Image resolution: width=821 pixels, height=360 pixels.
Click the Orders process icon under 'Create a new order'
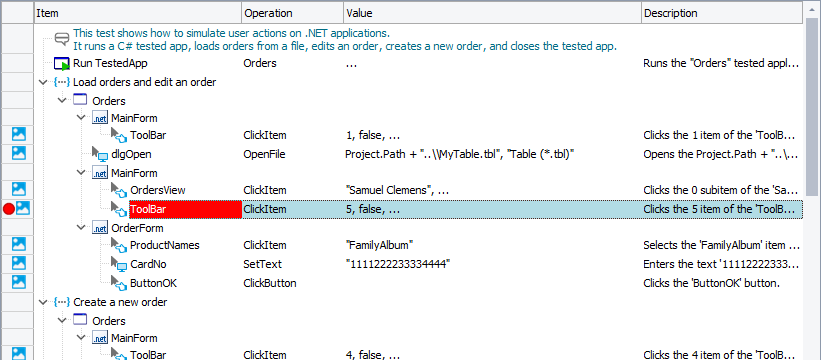coord(80,320)
